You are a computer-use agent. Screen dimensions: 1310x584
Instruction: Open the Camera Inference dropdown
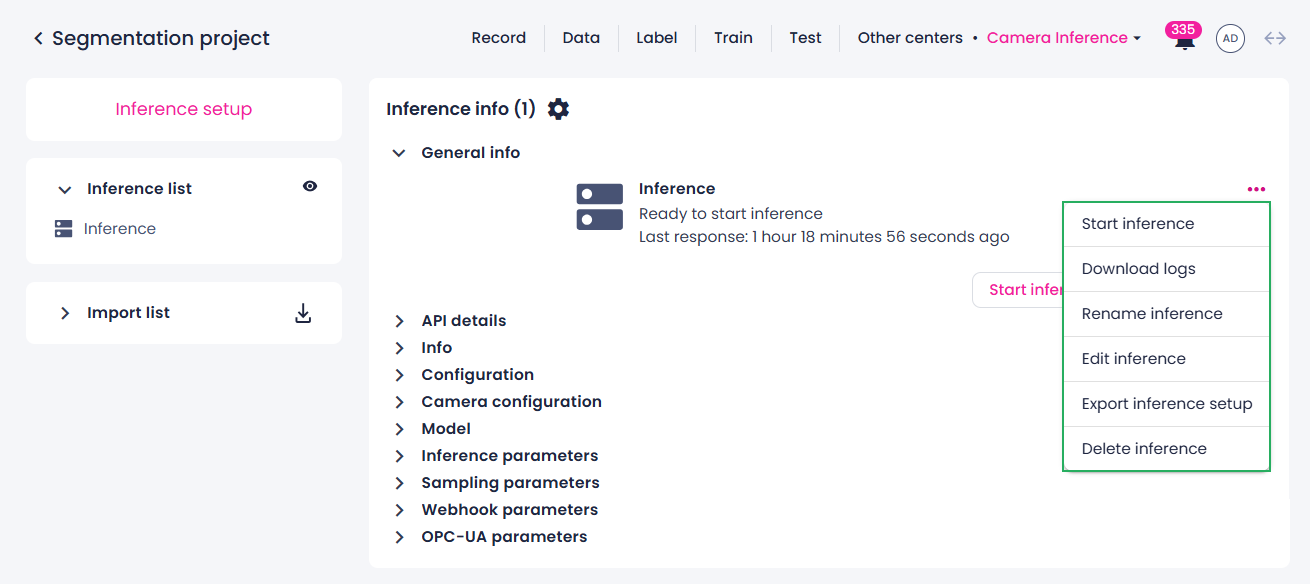(x=1064, y=38)
